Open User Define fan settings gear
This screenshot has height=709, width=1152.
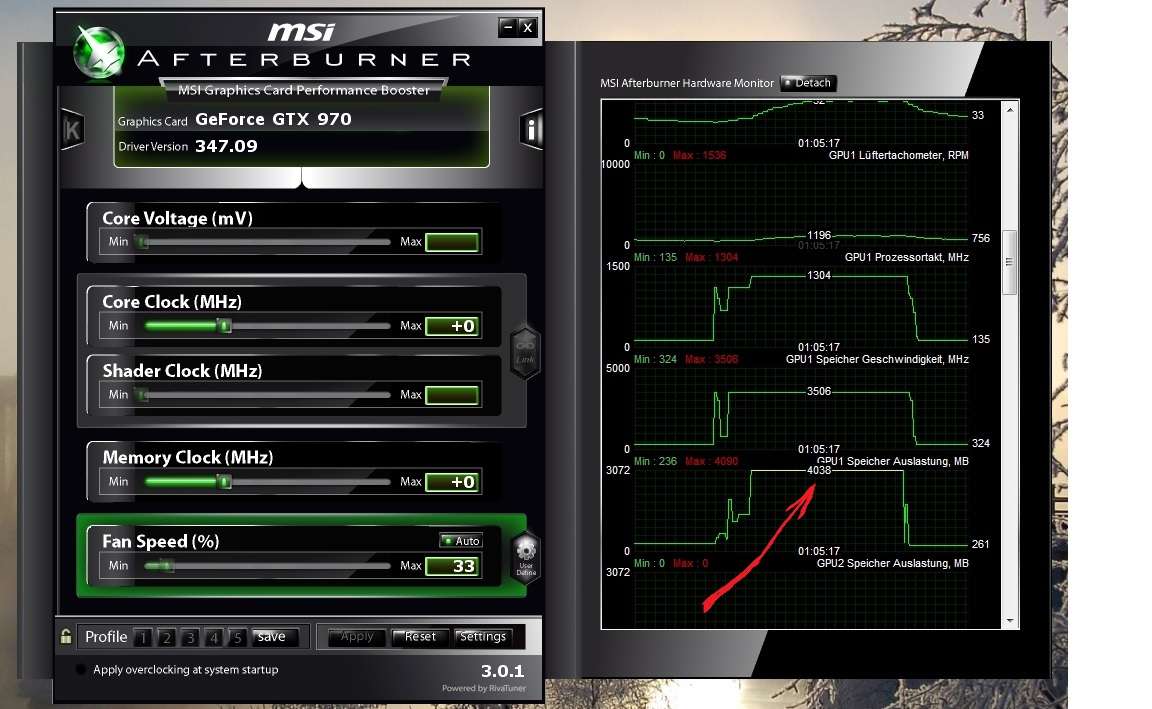click(525, 557)
